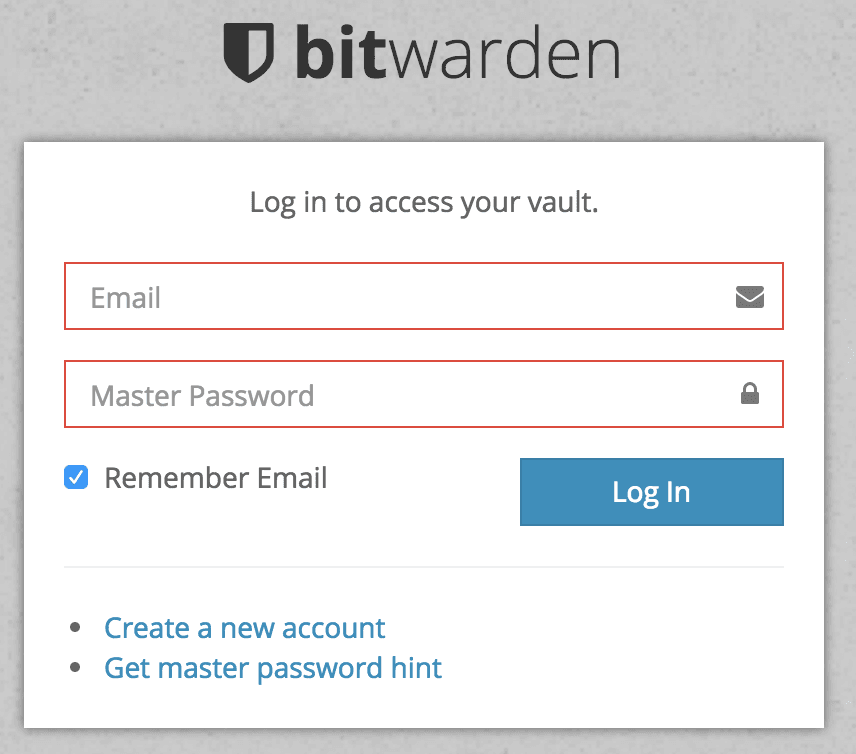Toggle the Remember Email checkbox
This screenshot has width=856, height=754.
(76, 477)
